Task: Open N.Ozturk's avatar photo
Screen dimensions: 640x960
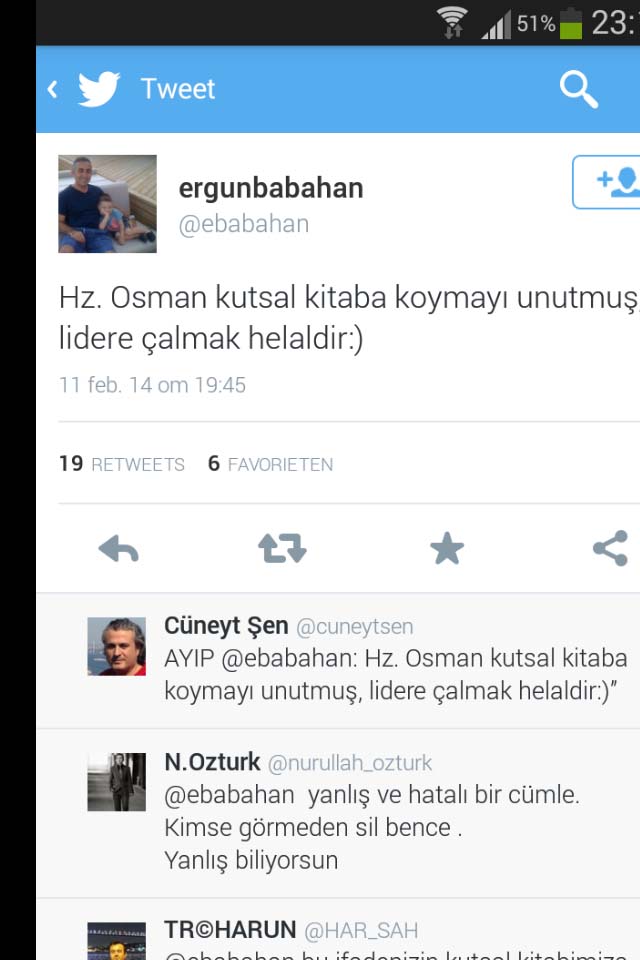Action: [x=116, y=782]
